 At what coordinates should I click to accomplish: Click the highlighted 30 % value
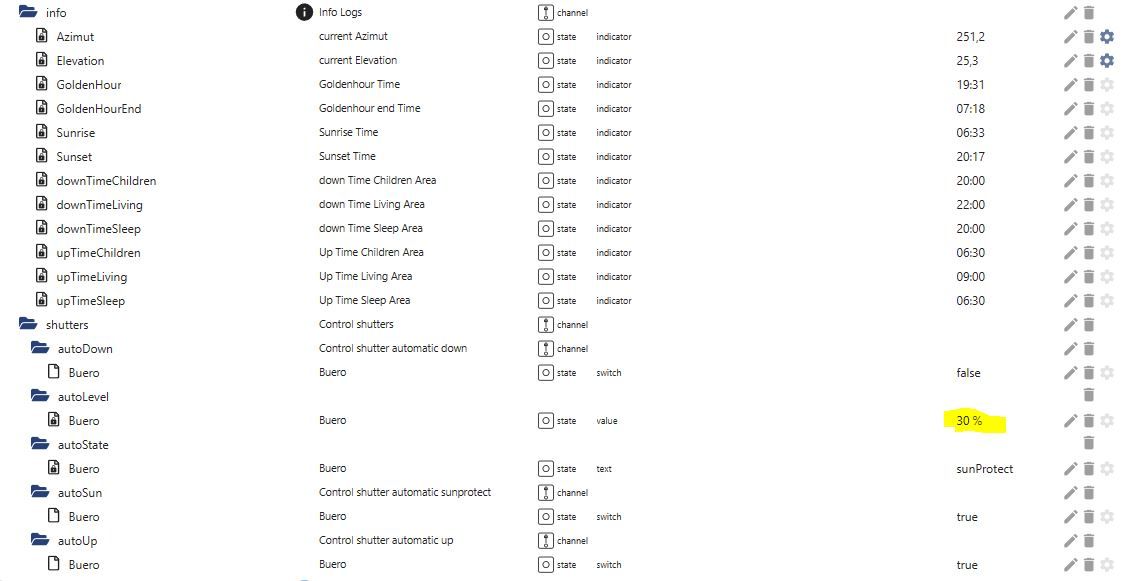[969, 421]
